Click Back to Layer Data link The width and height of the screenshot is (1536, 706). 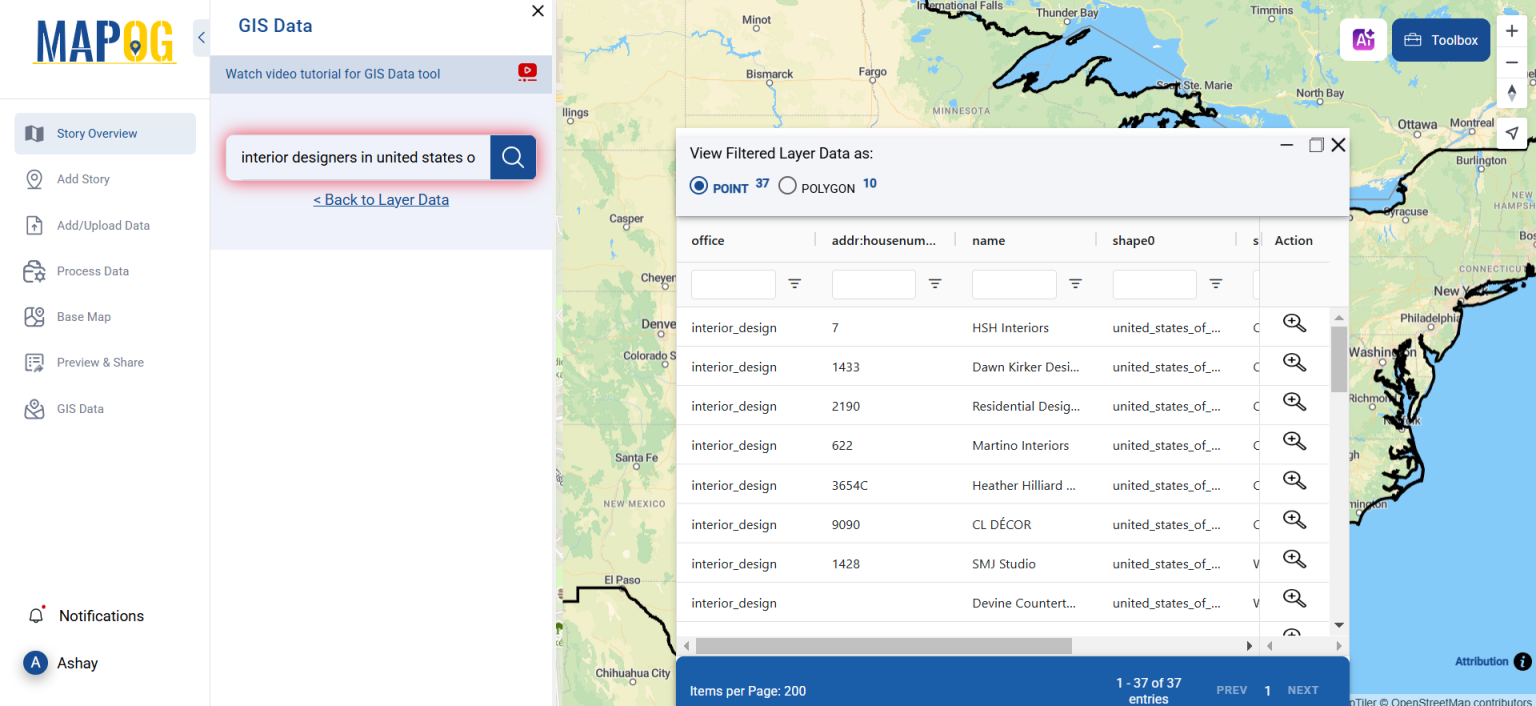pos(381,199)
